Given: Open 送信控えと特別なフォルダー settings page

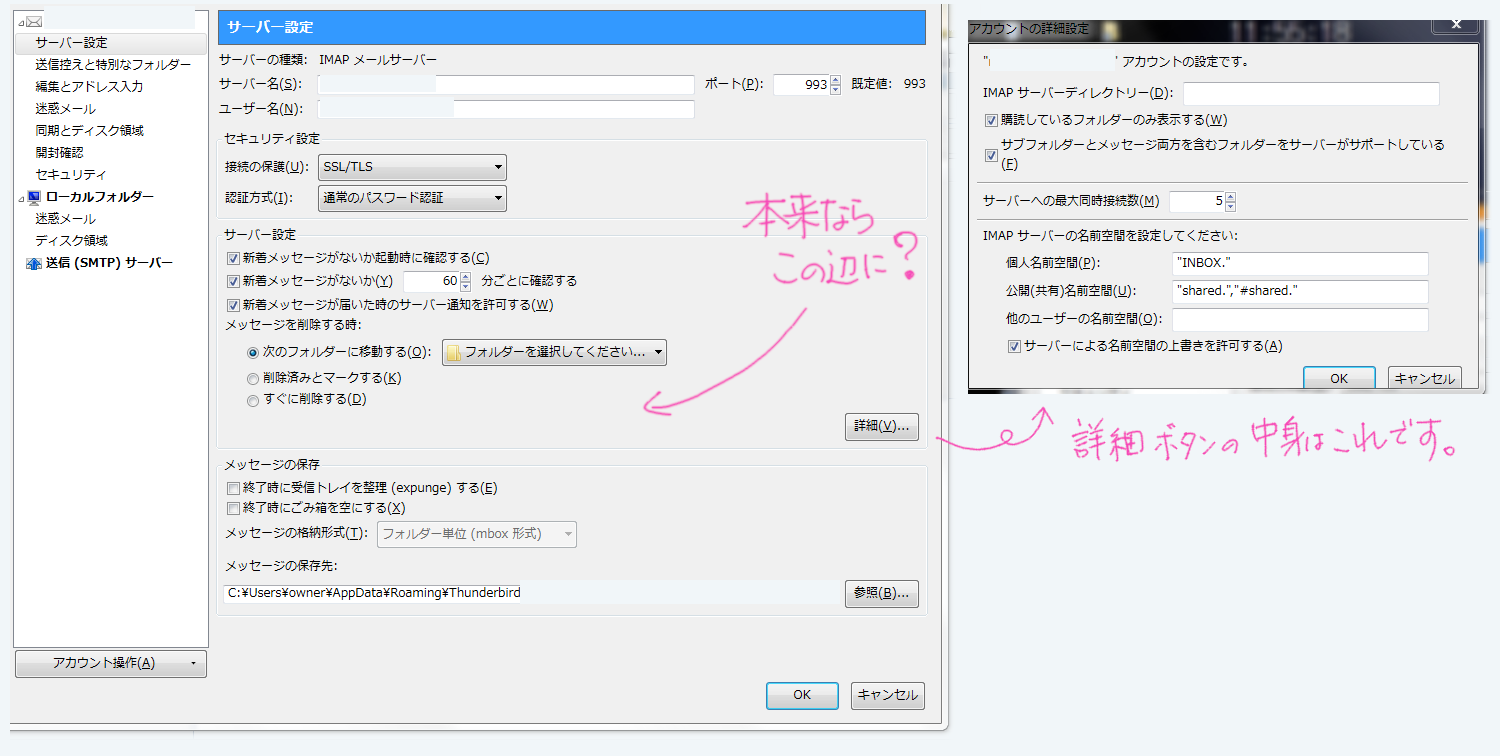Looking at the screenshot, I should click(x=113, y=65).
